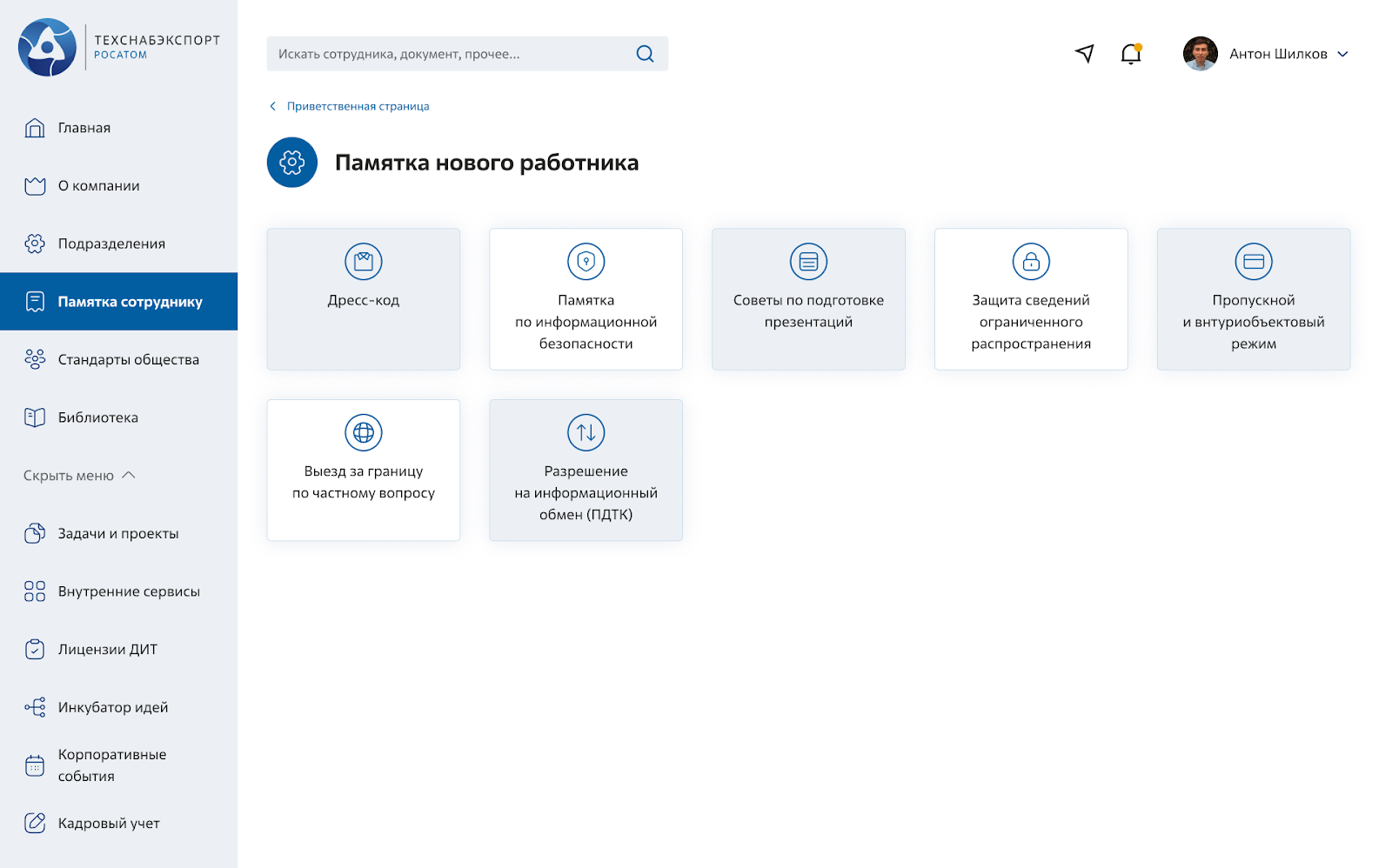Collapse sidebar with Скрыть меню
Screen dimensions: 1392x868
pos(79,476)
